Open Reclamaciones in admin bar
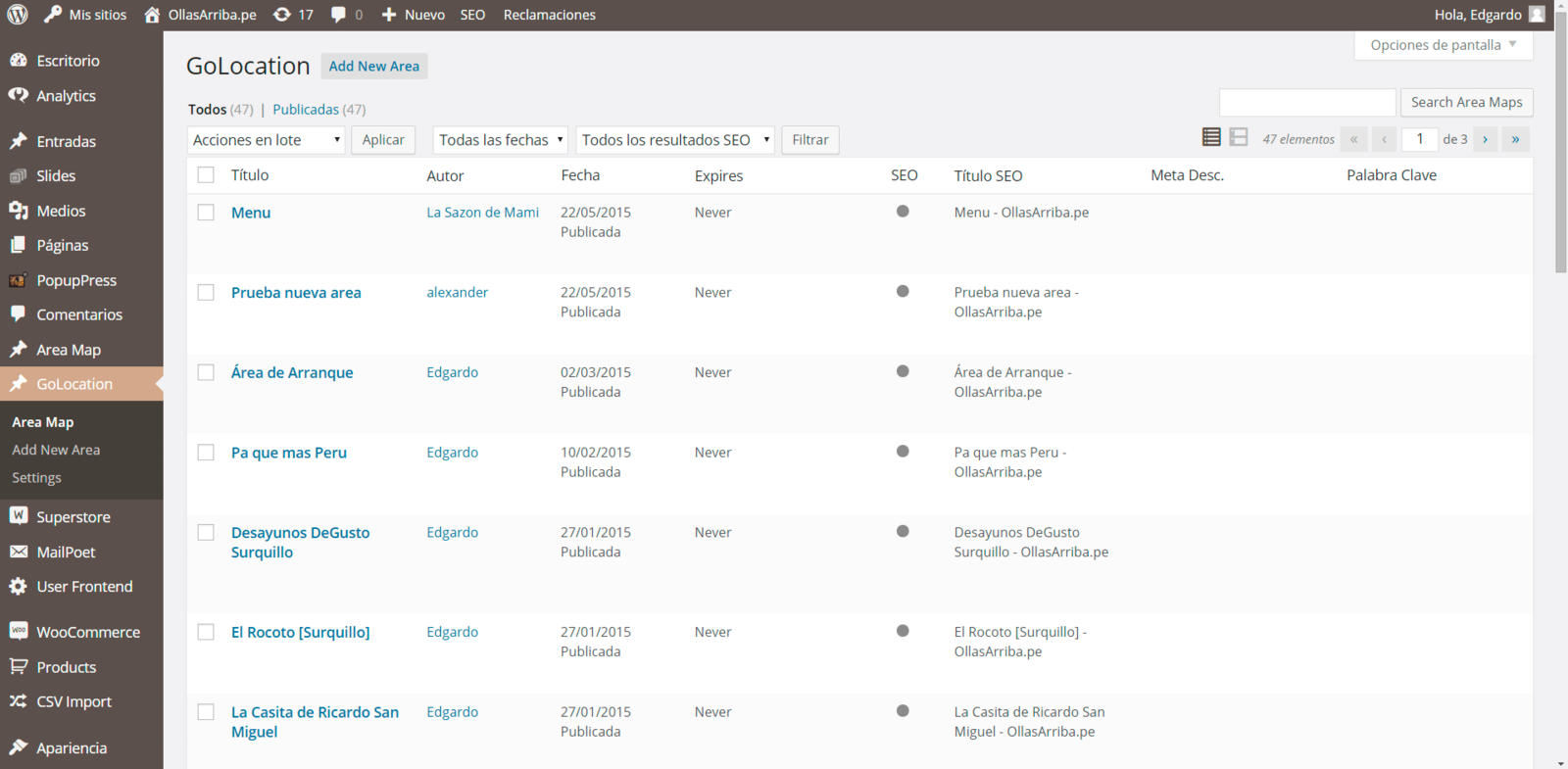 pos(549,15)
